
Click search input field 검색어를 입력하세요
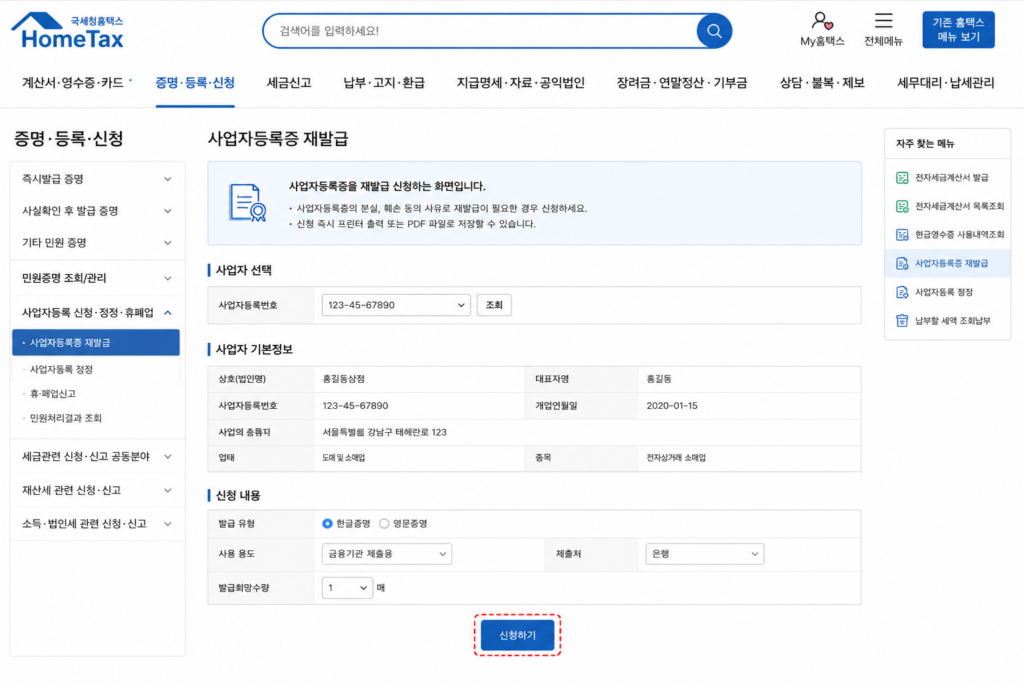click(x=480, y=31)
